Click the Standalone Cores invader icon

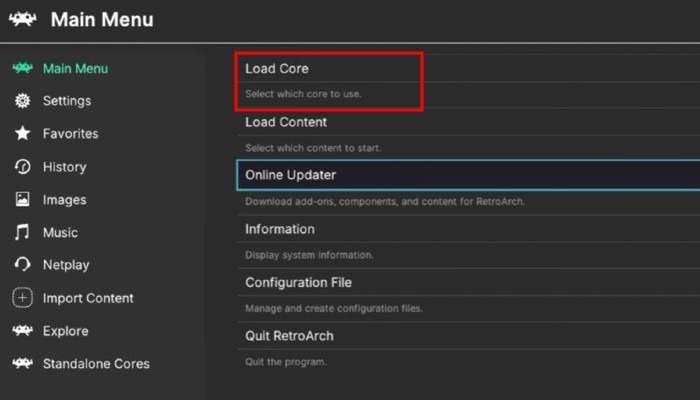coord(22,363)
